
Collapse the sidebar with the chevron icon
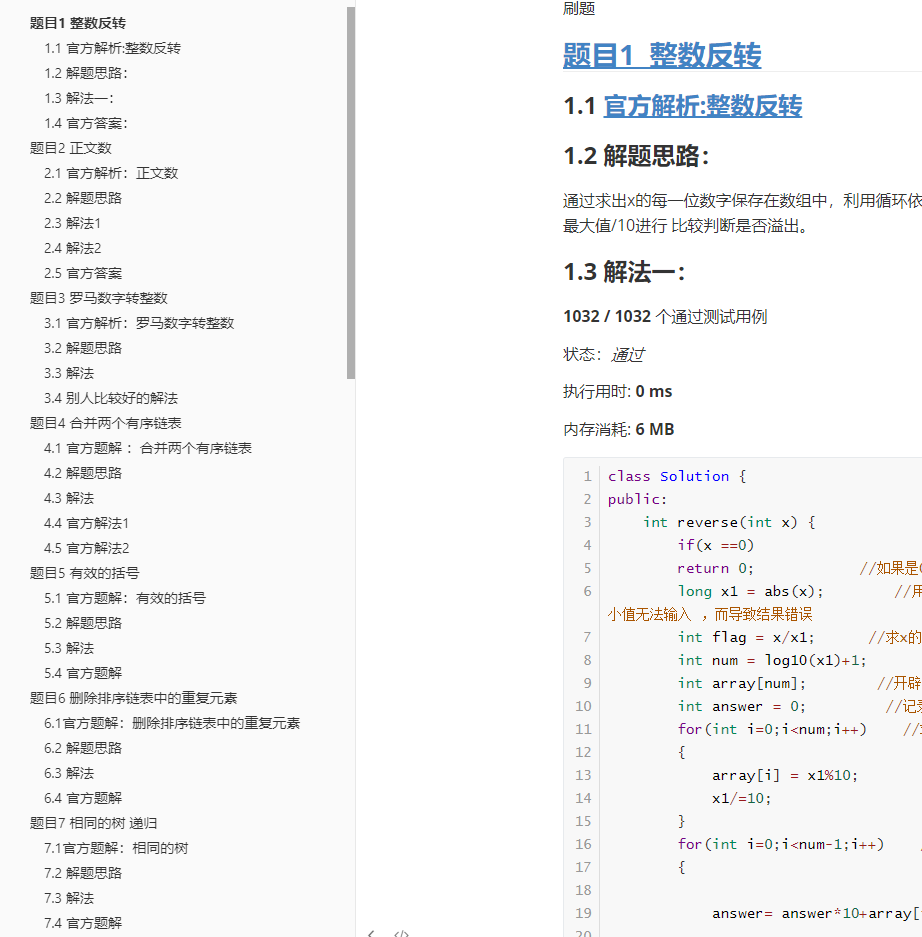[371, 933]
